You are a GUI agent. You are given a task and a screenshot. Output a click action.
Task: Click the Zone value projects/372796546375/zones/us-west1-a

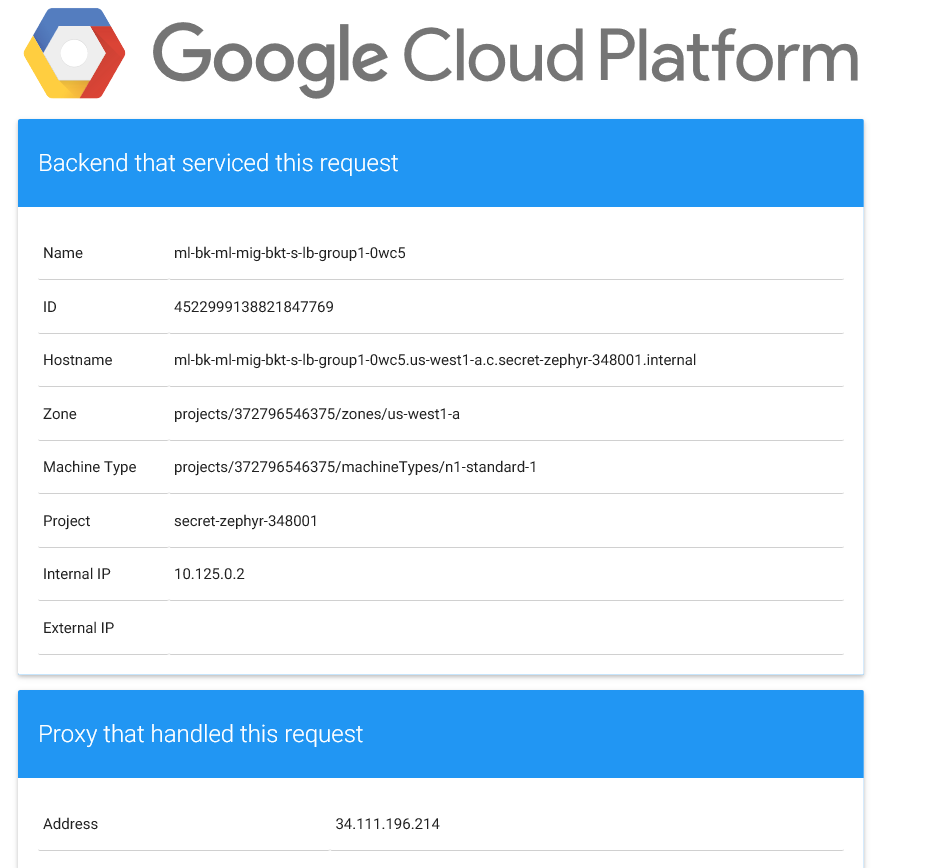point(317,414)
